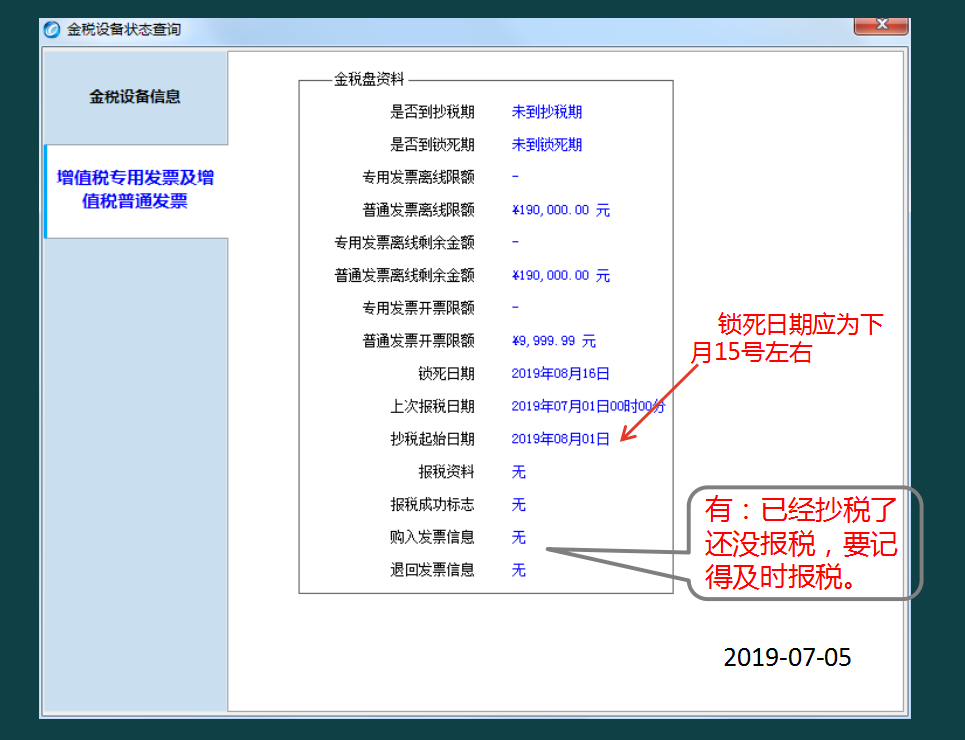This screenshot has height=740, width=965.
Task: Click the 报税成功标志 value showing 无
Action: [517, 505]
